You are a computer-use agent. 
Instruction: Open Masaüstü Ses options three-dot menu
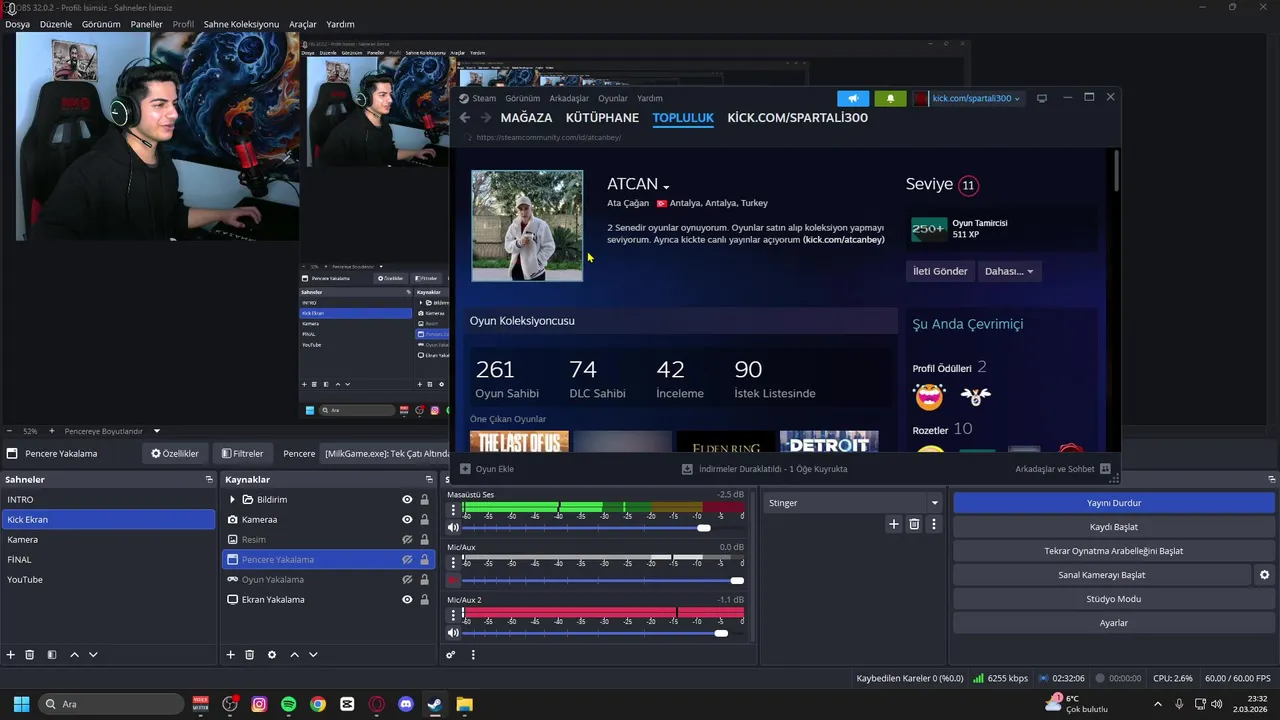tap(453, 509)
